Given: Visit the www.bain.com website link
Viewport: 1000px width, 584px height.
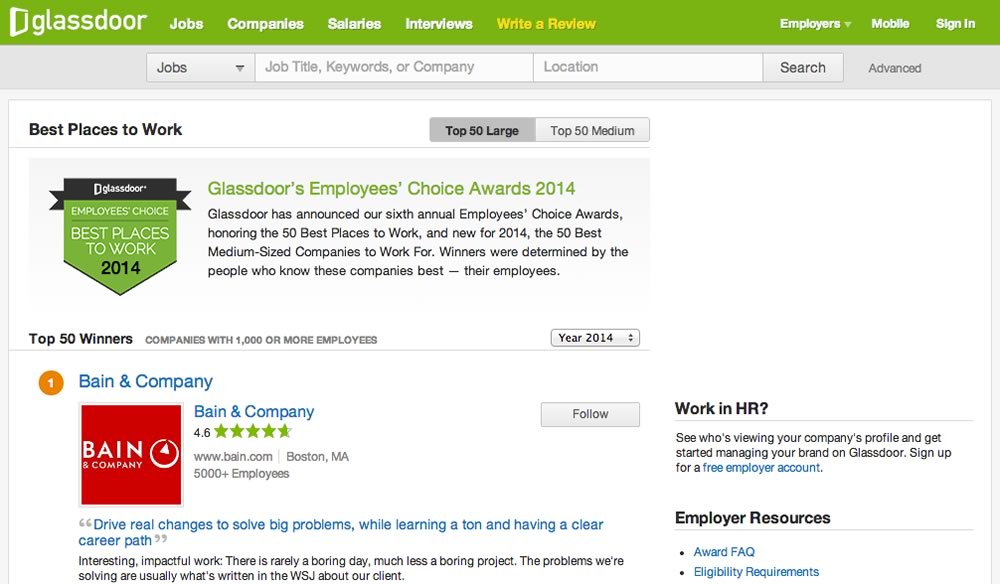Looking at the screenshot, I should click(233, 456).
